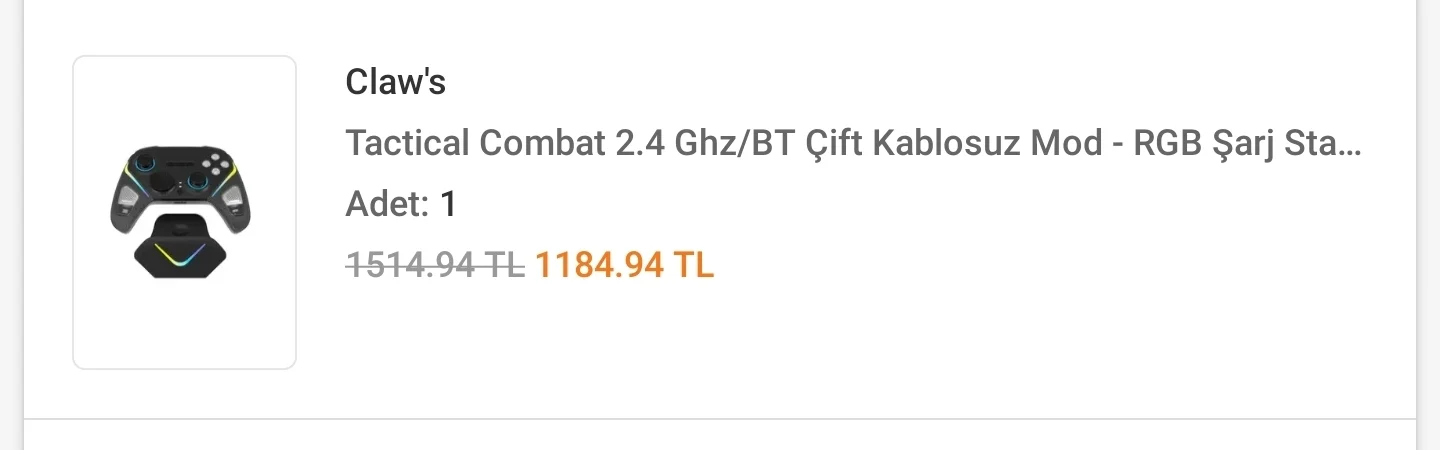Click the crossed-out 1514.94 TL price
This screenshot has width=1440, height=450.
pyautogui.click(x=435, y=265)
